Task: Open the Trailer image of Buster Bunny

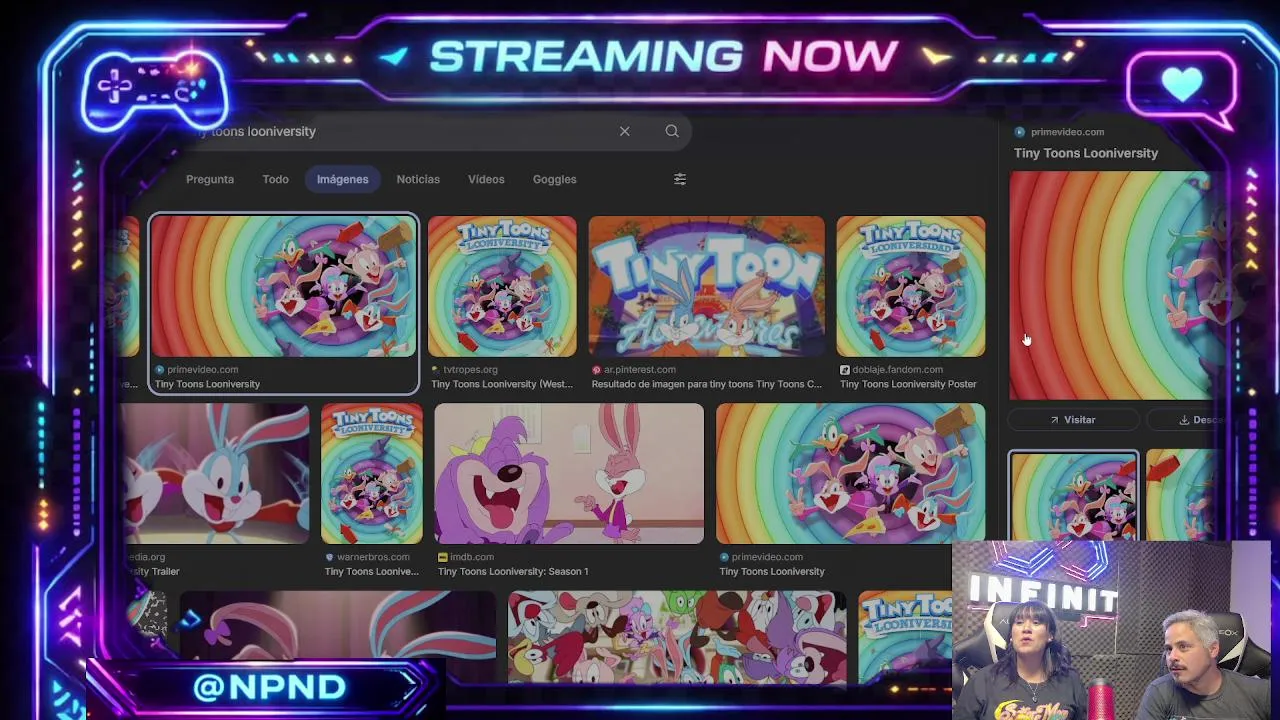Action: 215,474
